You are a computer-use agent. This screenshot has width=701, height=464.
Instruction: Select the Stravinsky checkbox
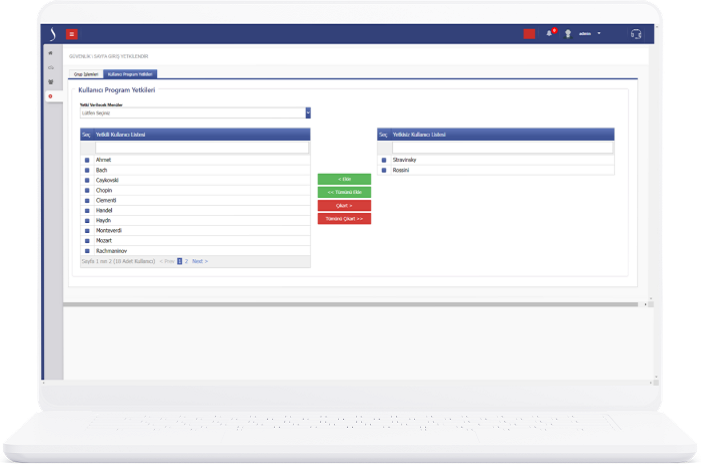(x=384, y=160)
